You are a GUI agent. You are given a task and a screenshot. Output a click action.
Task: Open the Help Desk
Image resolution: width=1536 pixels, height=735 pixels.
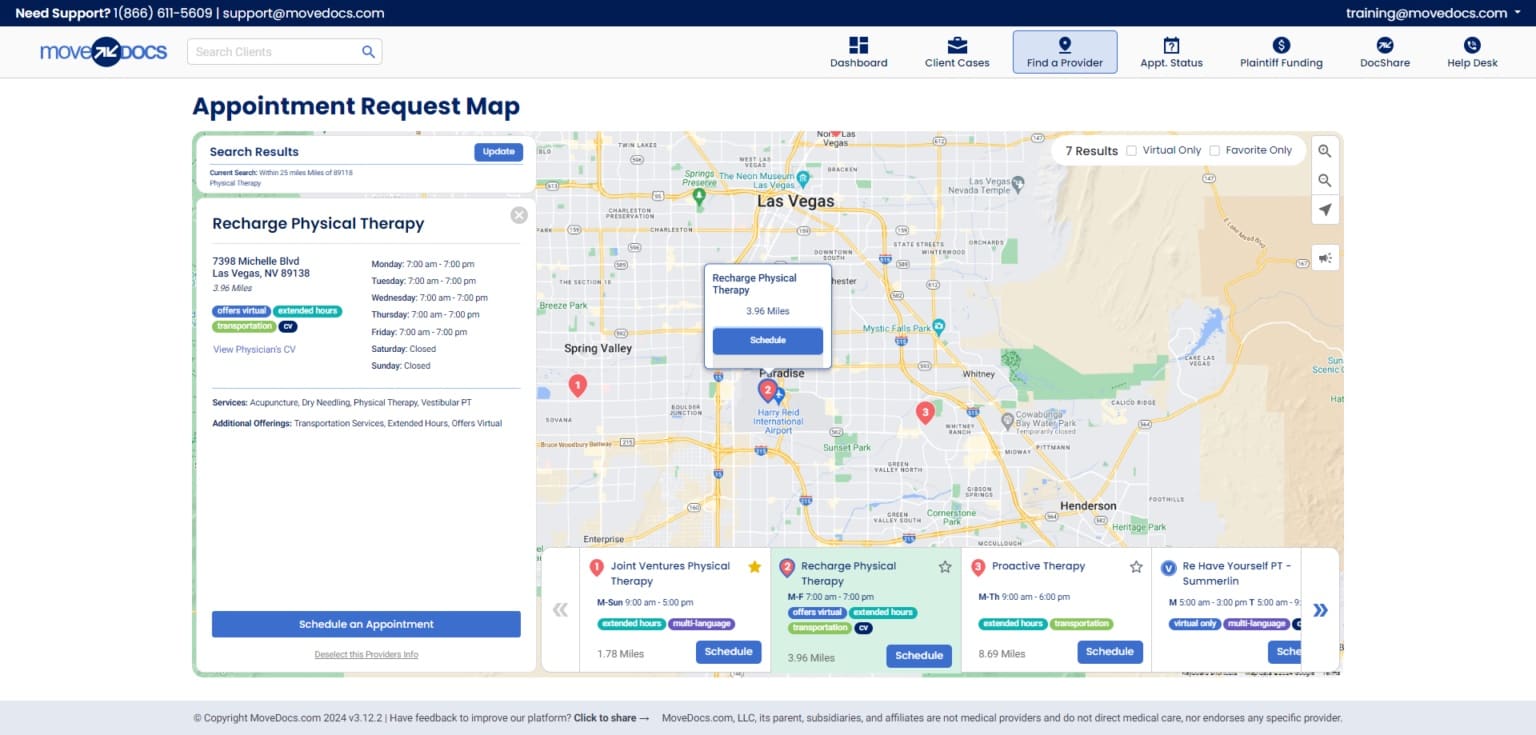click(x=1471, y=51)
